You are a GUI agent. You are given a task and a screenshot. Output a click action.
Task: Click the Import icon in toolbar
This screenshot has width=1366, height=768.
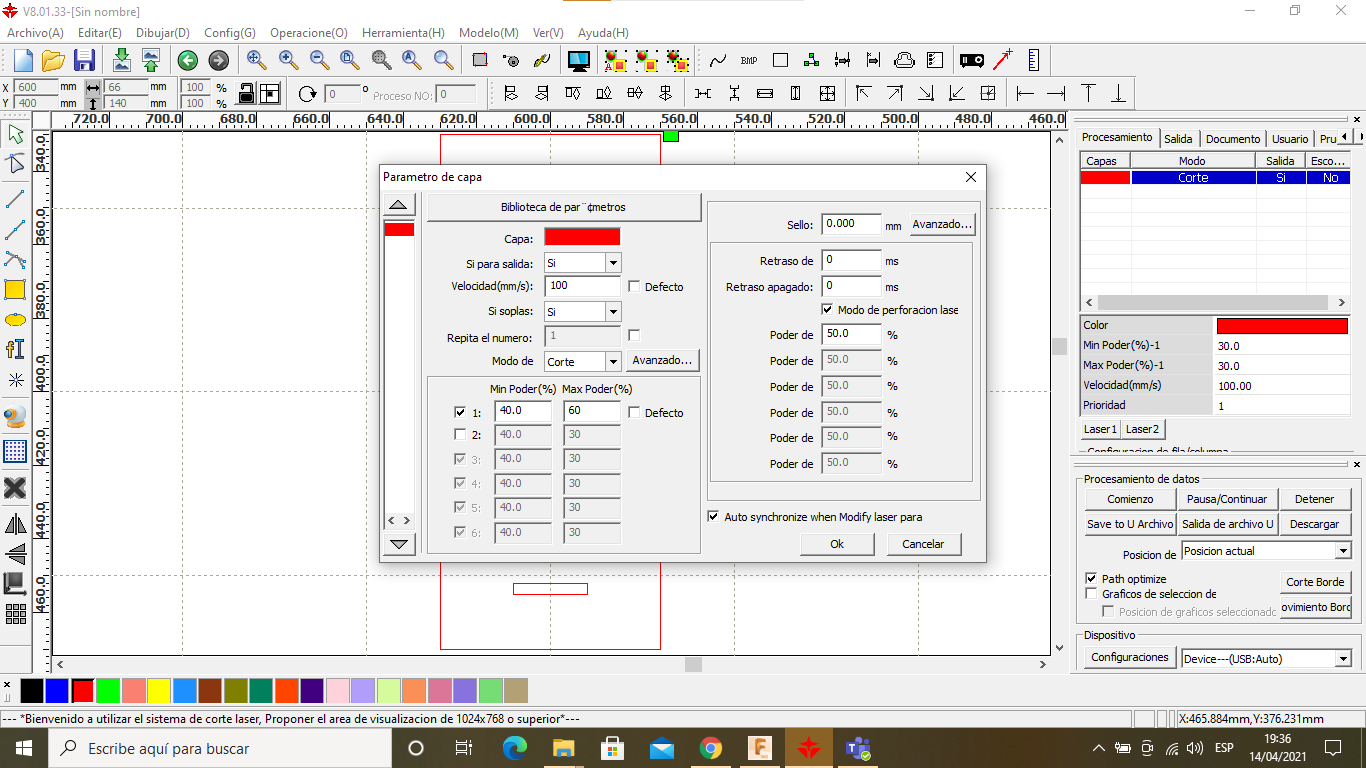pyautogui.click(x=121, y=60)
